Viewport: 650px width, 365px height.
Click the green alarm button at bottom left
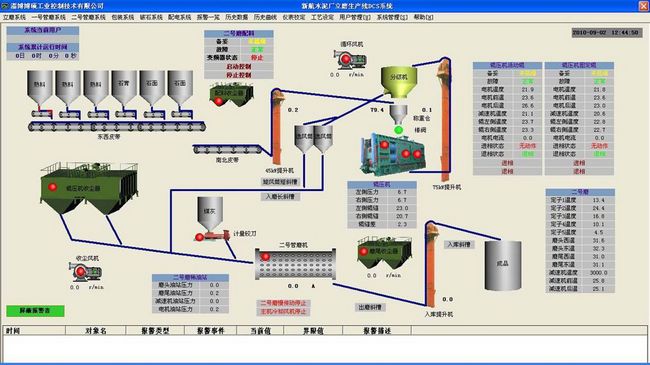35,311
